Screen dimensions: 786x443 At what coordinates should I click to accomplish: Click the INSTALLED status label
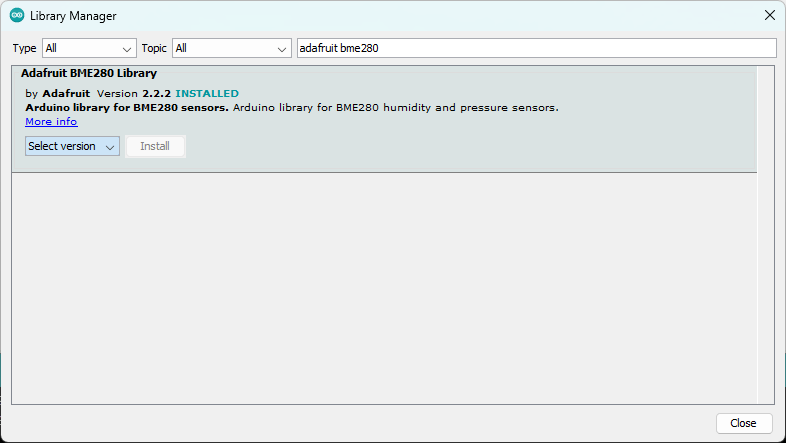tap(207, 94)
